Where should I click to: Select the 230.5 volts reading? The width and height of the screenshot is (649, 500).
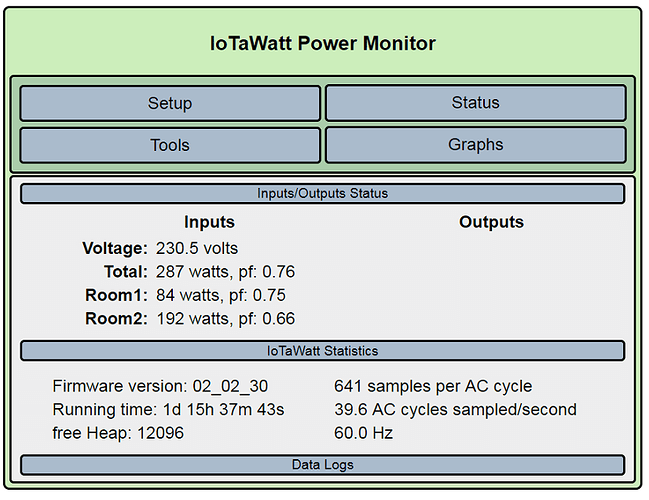point(197,248)
